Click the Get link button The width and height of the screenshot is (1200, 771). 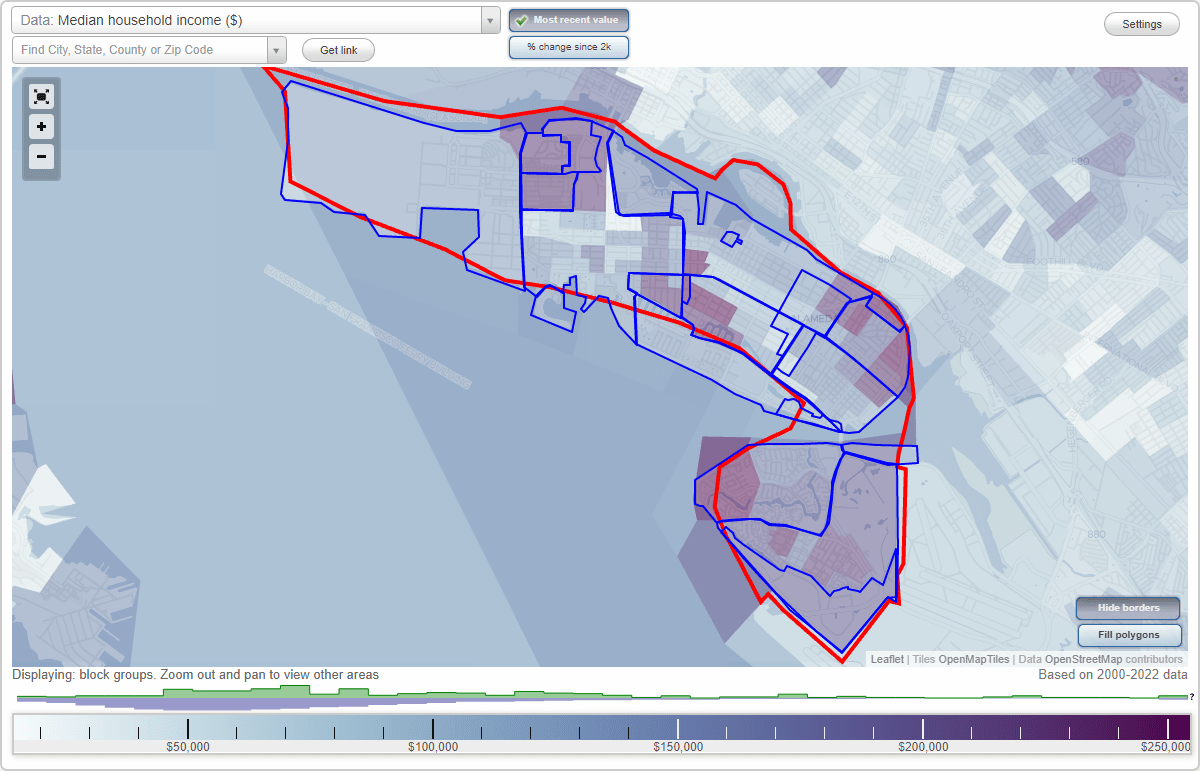click(x=337, y=49)
